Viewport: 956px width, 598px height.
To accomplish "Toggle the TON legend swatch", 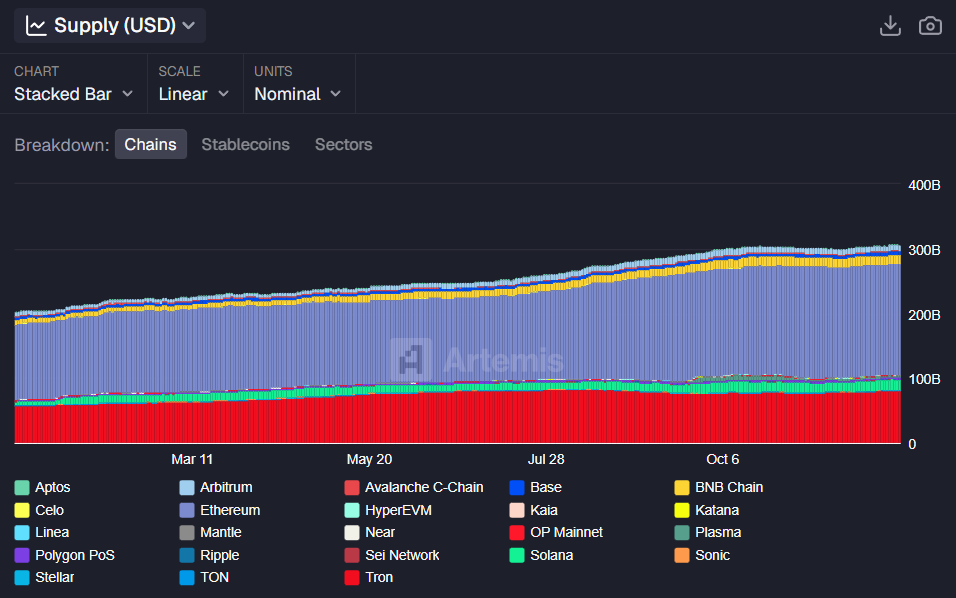I will [187, 578].
